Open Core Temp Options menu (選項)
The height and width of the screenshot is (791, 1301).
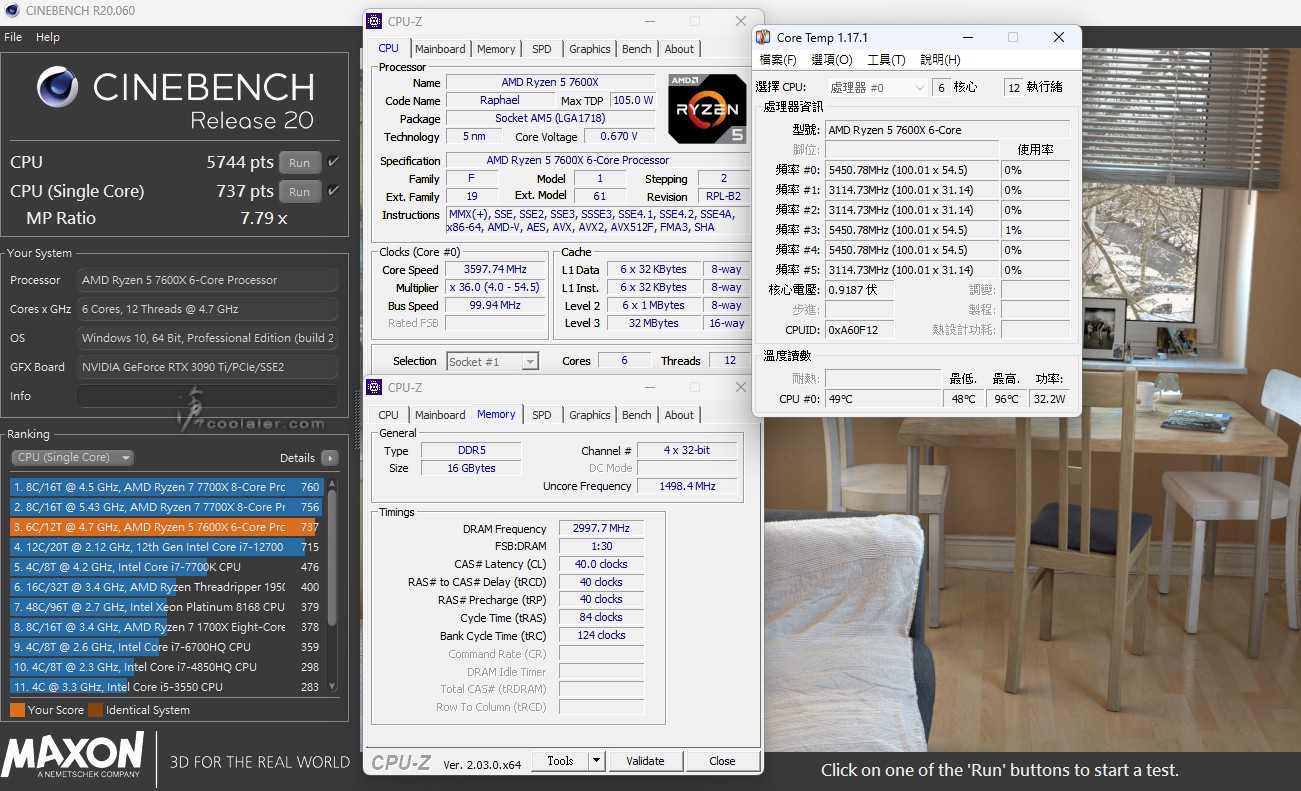tap(832, 60)
